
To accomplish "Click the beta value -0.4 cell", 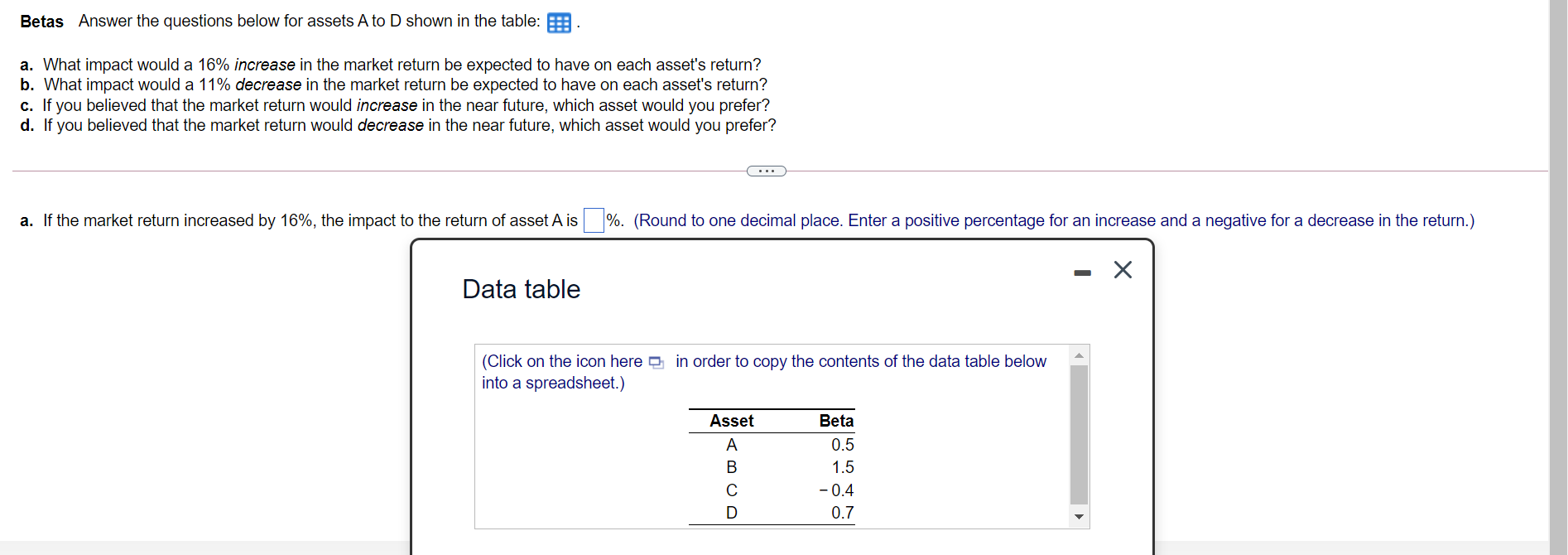I will (837, 490).
